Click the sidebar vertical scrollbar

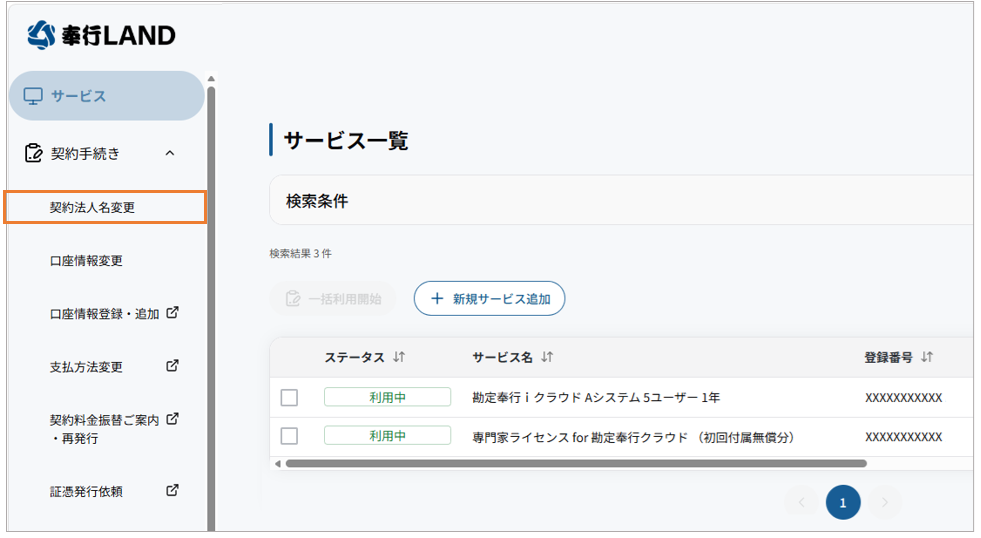[211, 309]
